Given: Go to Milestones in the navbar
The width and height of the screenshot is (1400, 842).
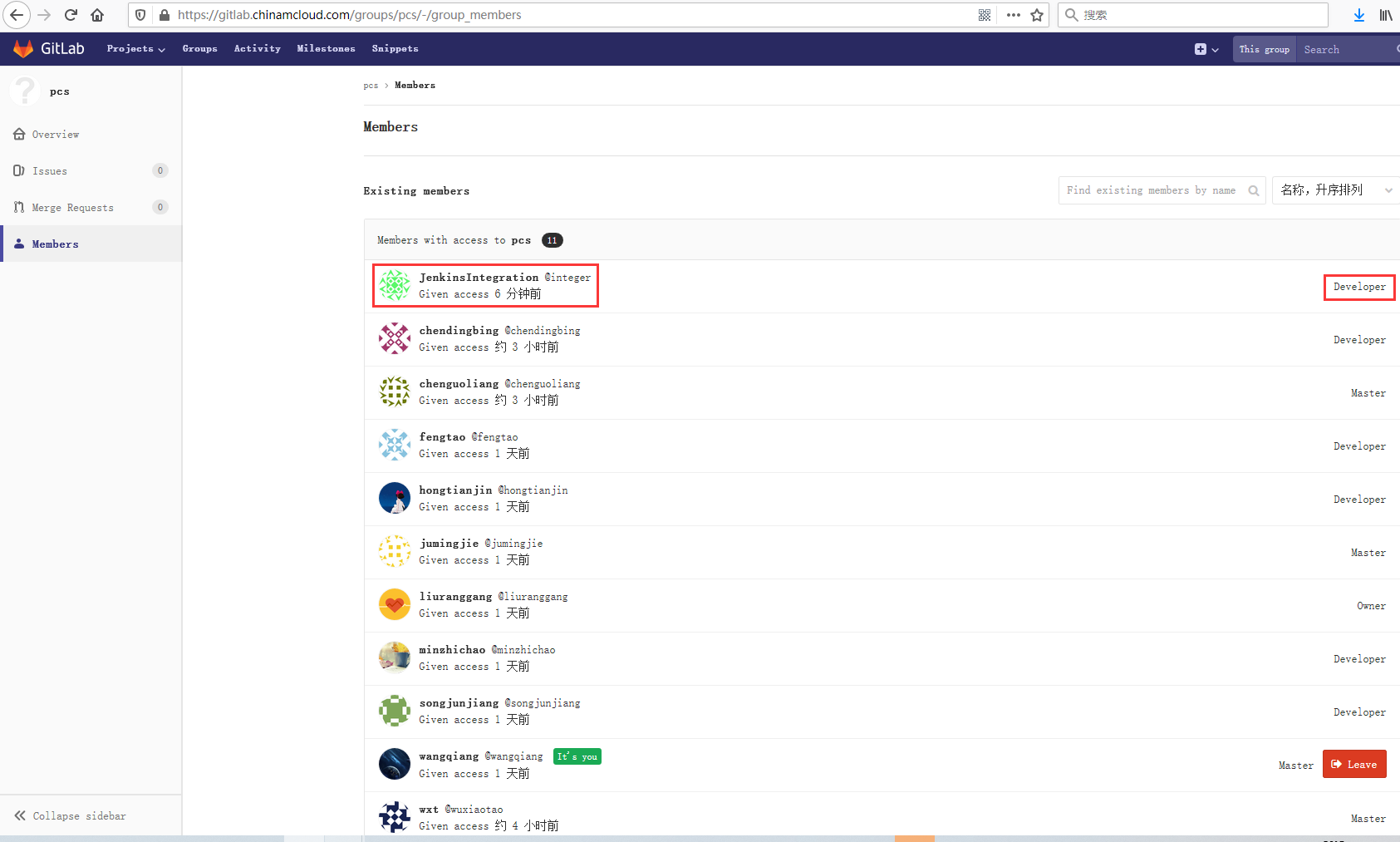Looking at the screenshot, I should (x=326, y=49).
